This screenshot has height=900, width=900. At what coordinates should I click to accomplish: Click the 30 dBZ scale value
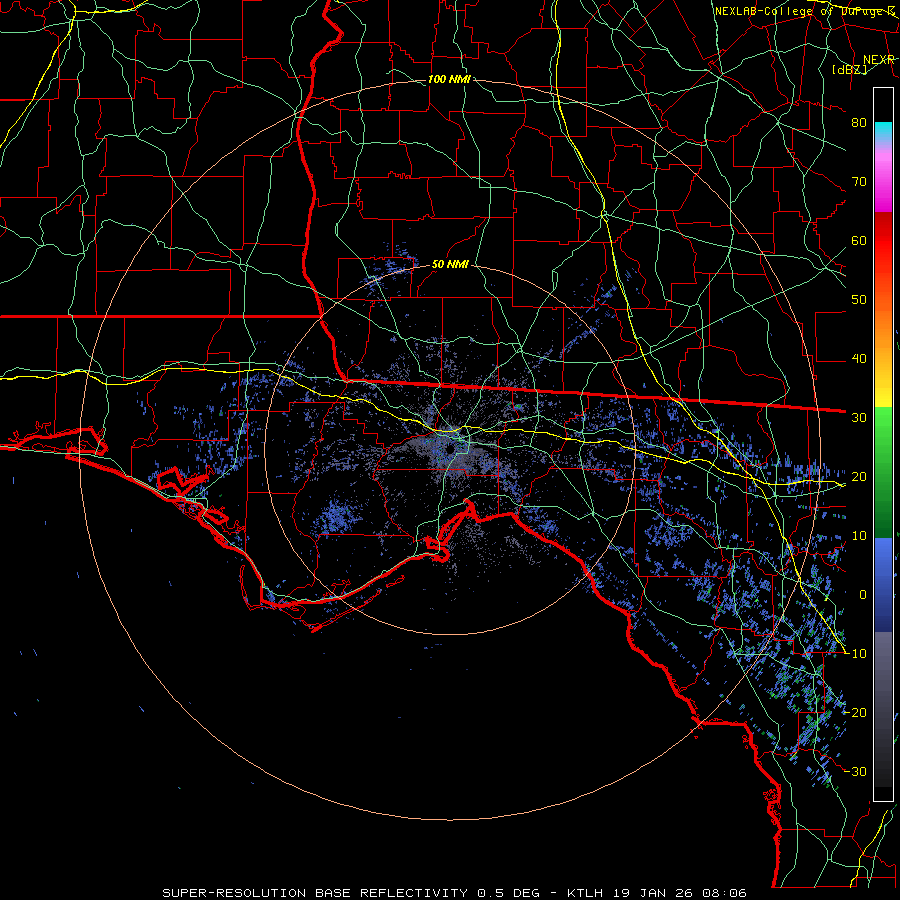pos(859,418)
